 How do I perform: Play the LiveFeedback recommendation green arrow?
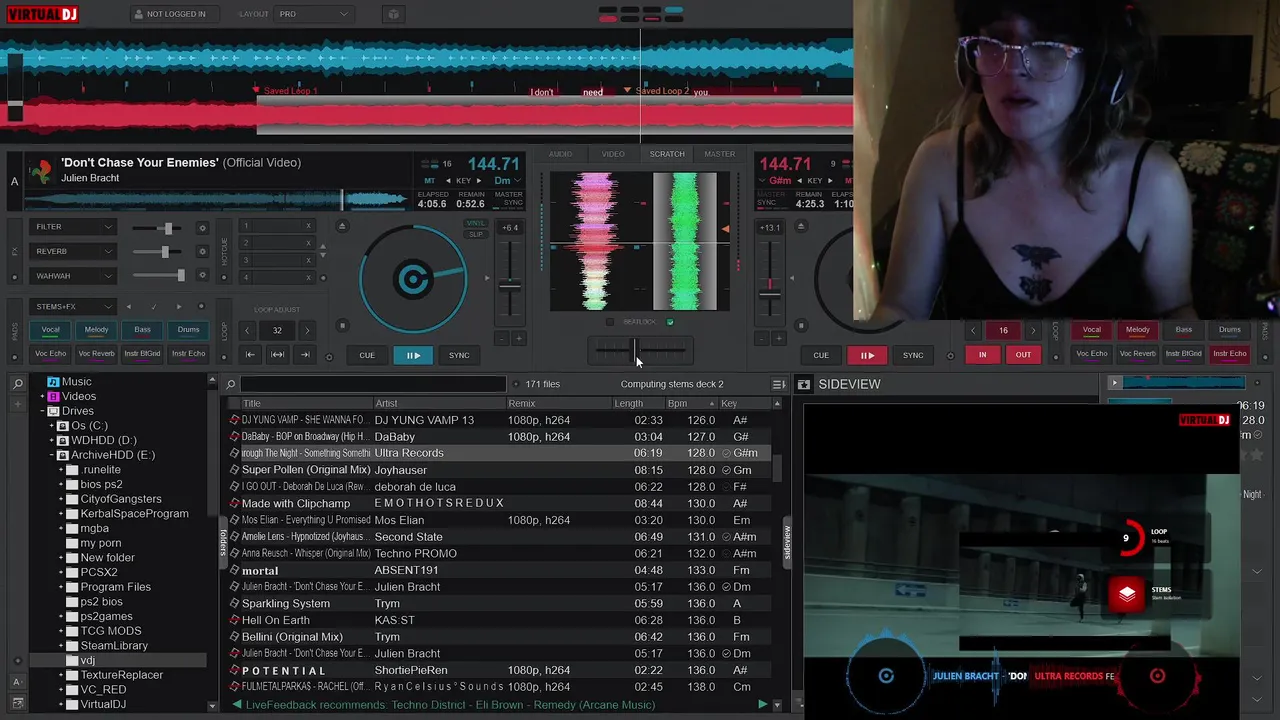coord(763,705)
